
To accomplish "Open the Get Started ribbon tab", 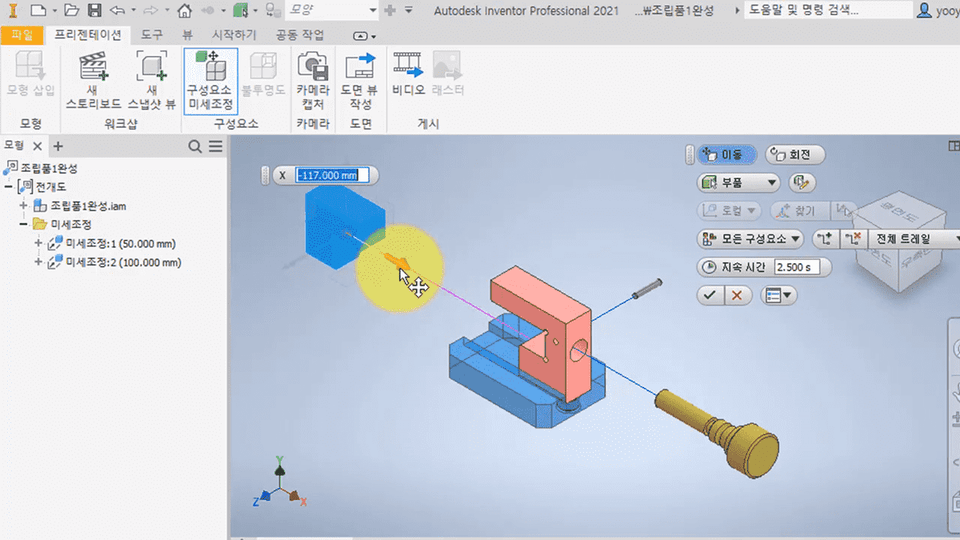I will (234, 35).
